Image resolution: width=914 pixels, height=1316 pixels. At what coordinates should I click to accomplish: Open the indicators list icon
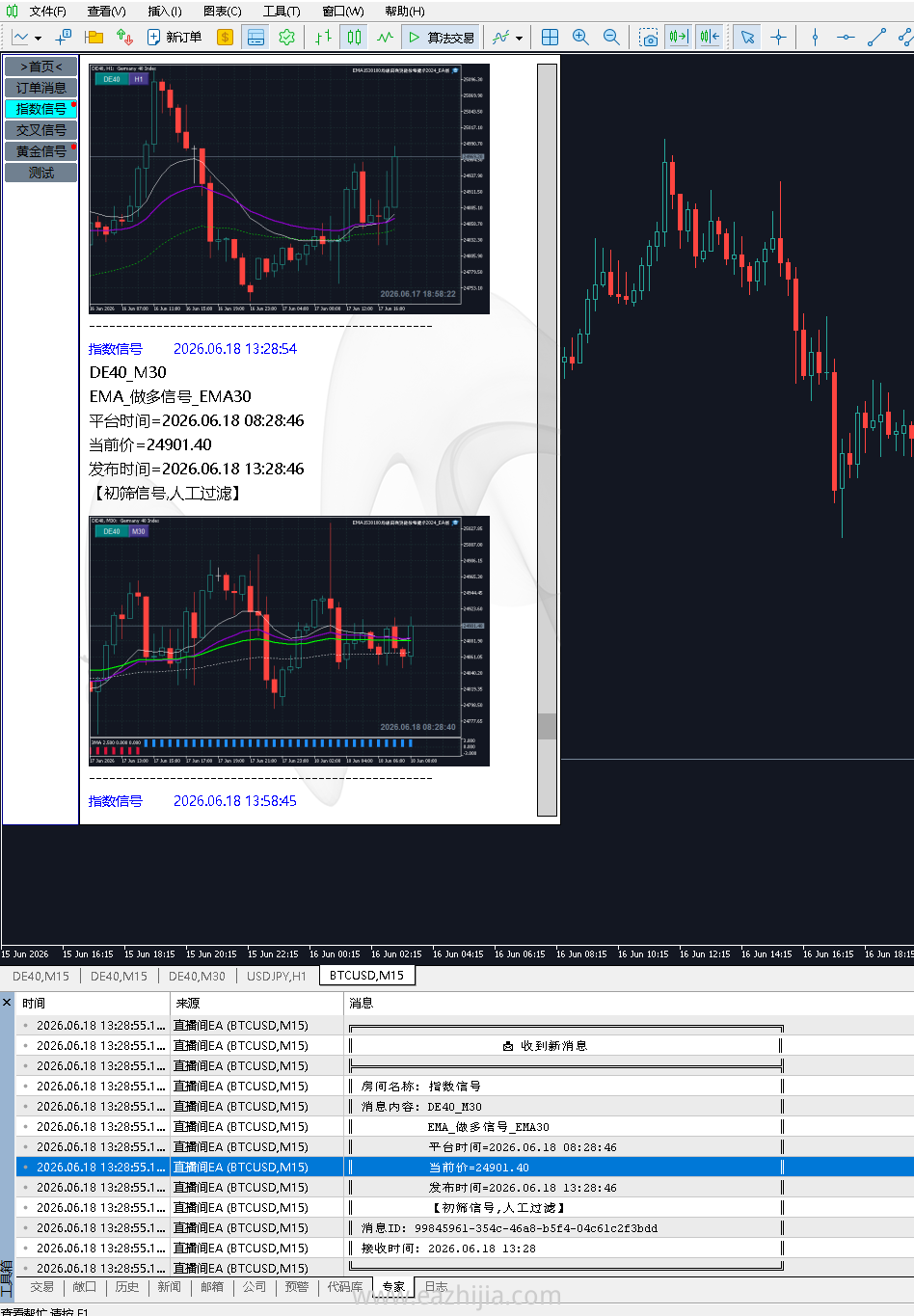(500, 37)
